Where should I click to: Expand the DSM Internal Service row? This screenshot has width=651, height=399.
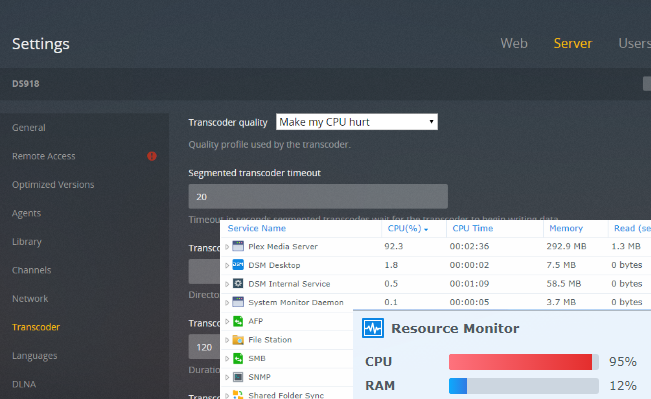[x=227, y=284]
